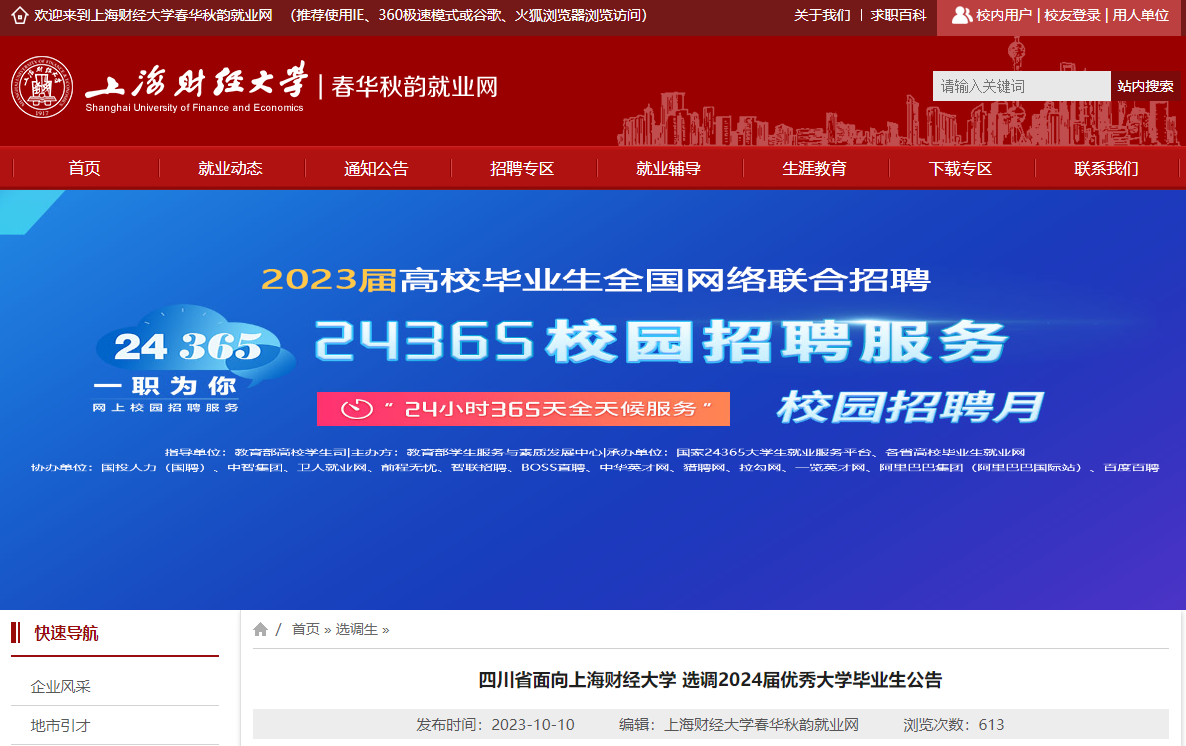
Task: Click the 选调生 breadcrumb link
Action: coord(356,629)
